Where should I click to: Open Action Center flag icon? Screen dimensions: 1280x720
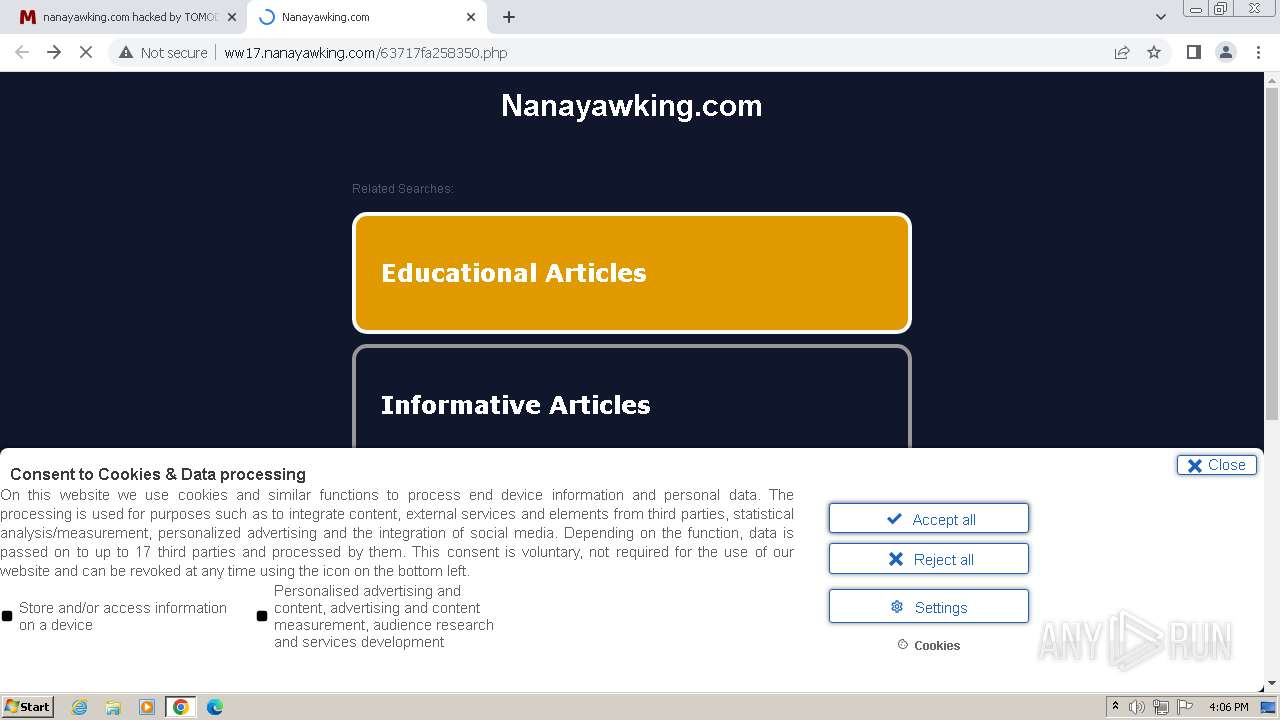[x=1185, y=707]
